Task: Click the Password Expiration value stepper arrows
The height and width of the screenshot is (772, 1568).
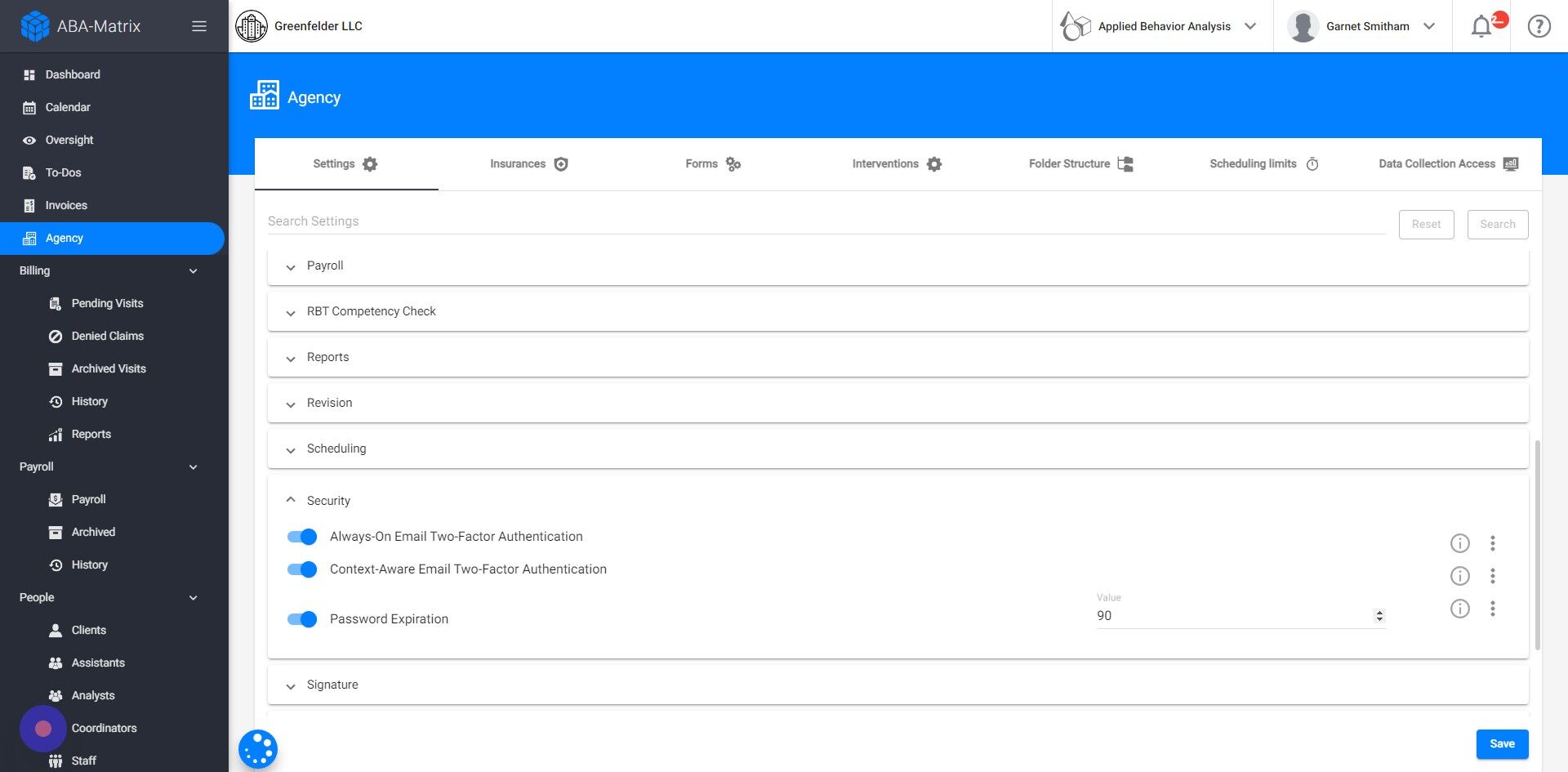Action: coord(1379,616)
